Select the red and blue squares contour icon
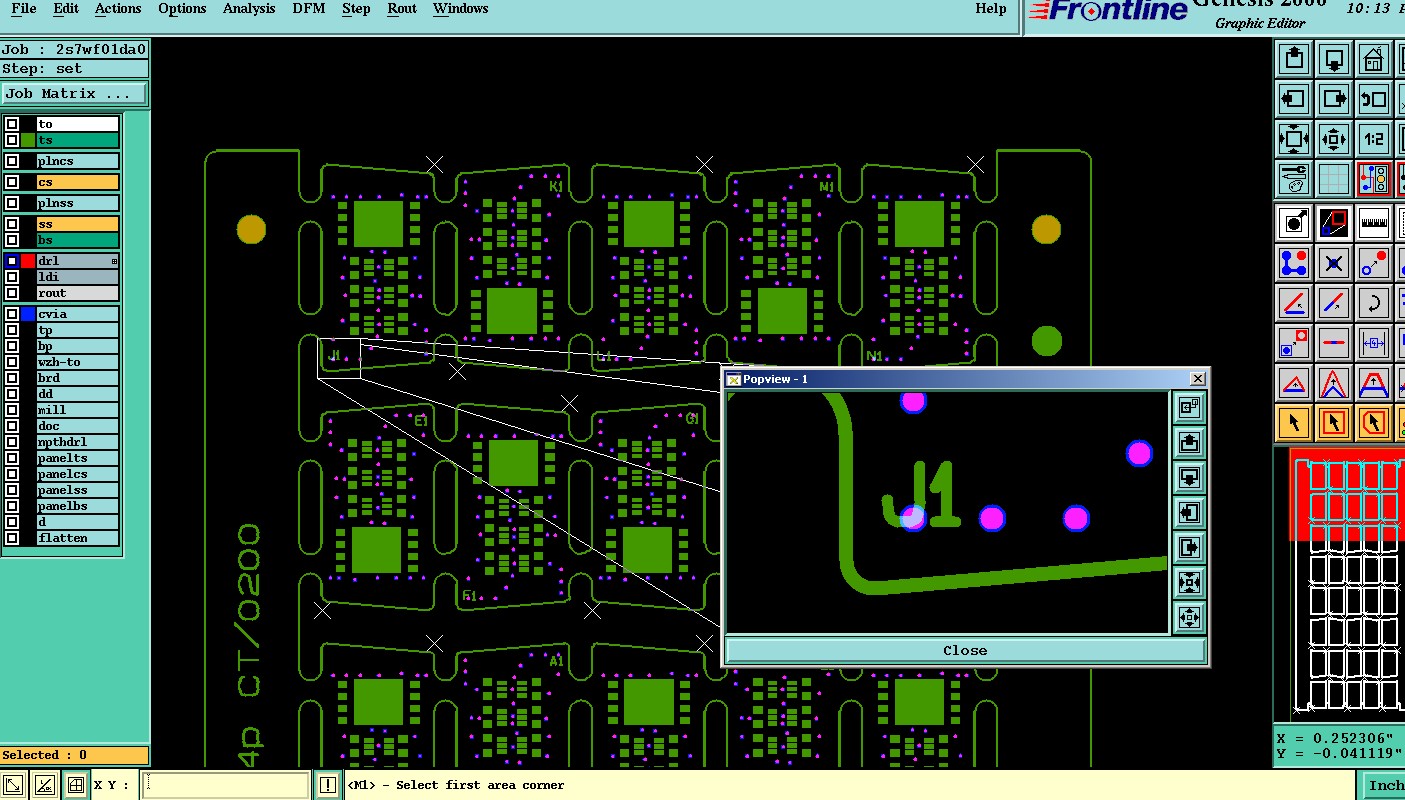This screenshot has height=800, width=1405. point(1334,223)
